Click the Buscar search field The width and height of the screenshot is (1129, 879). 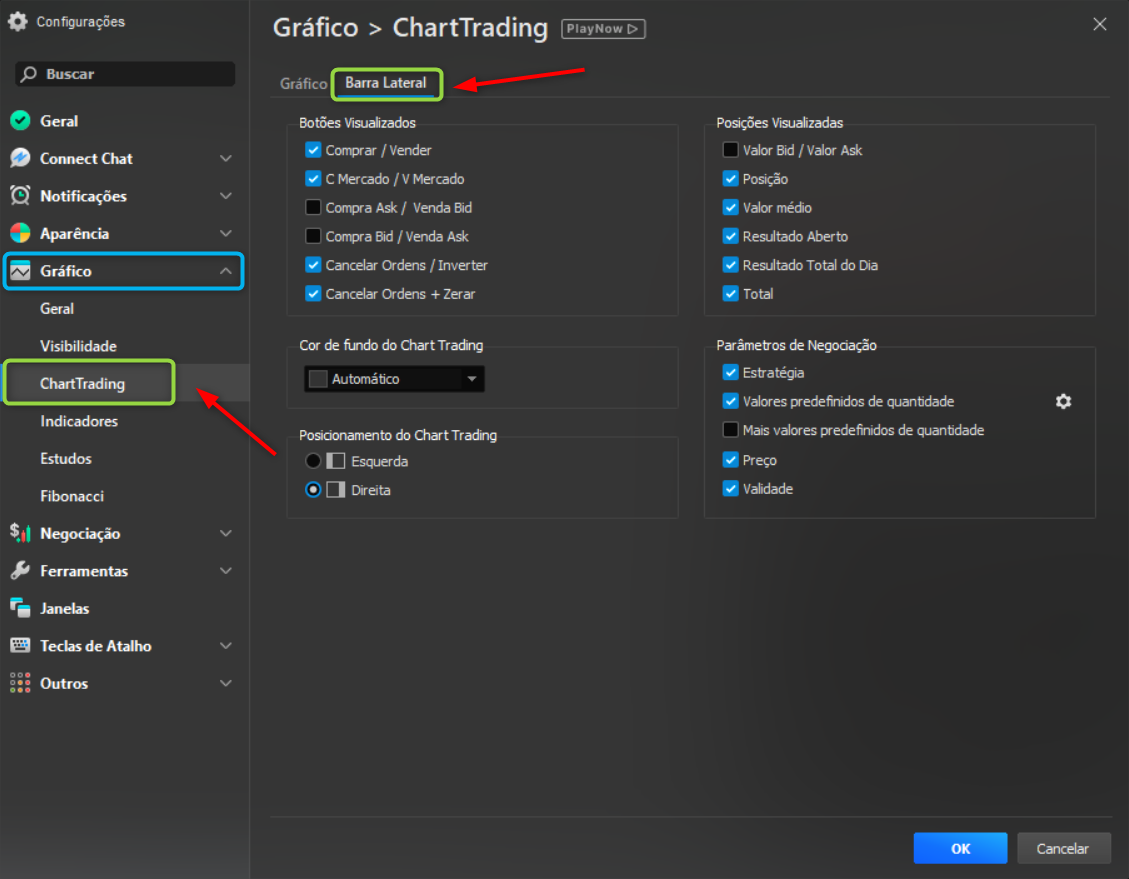125,74
